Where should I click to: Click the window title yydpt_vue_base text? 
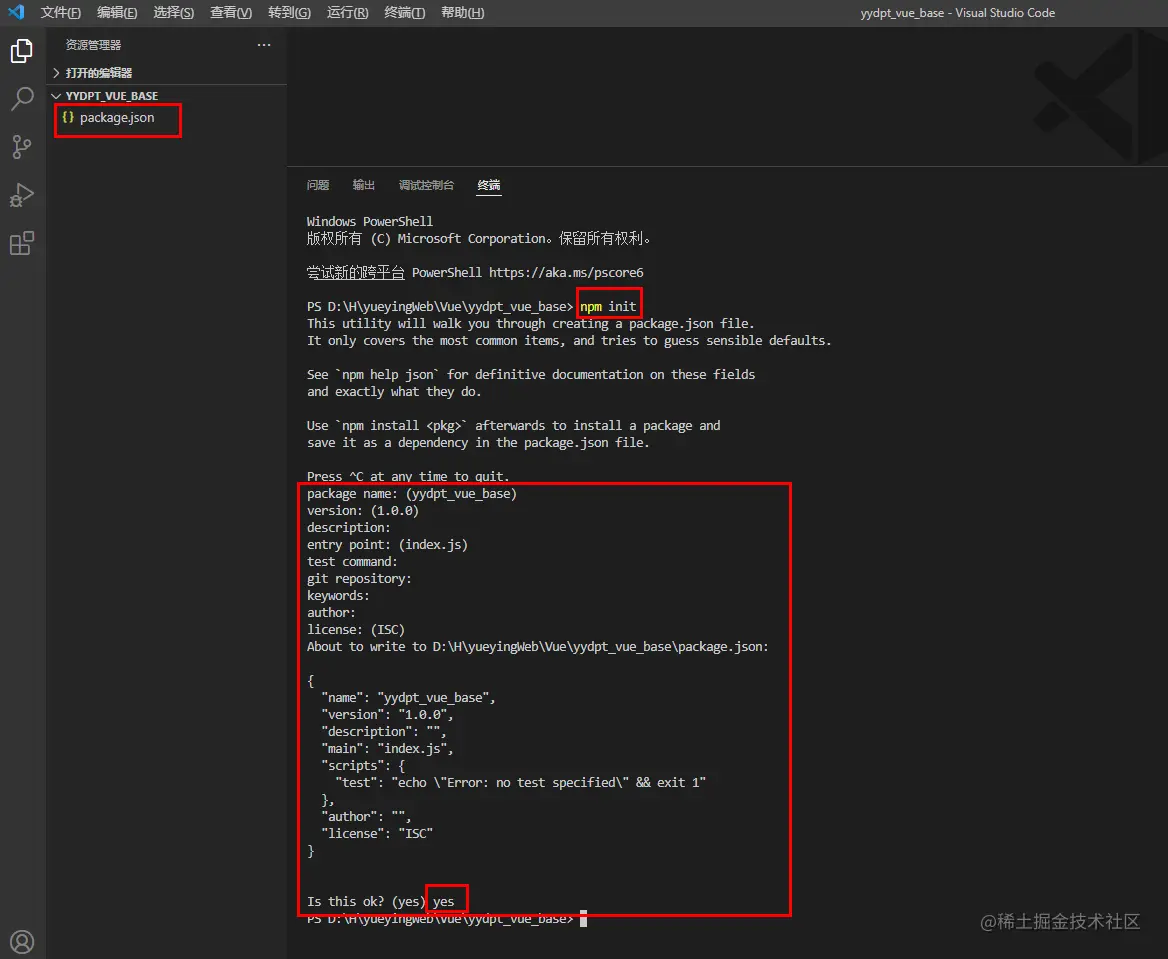point(902,13)
